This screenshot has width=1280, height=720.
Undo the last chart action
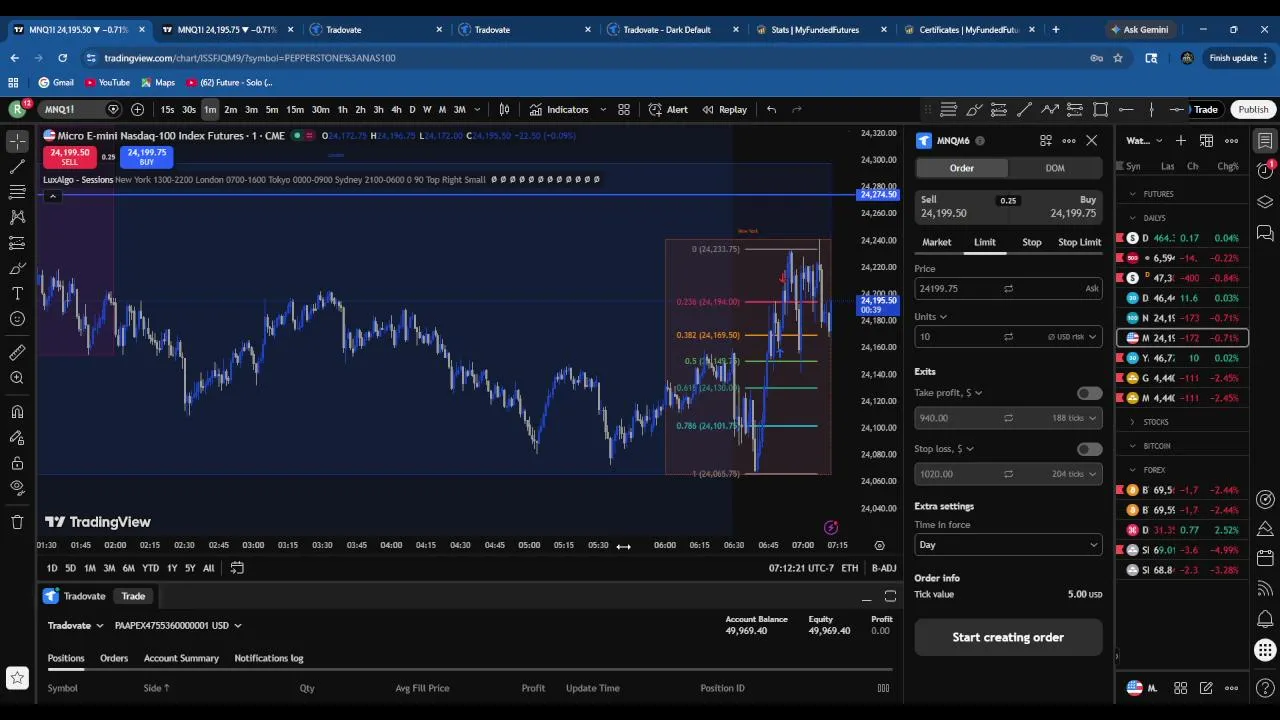(771, 109)
